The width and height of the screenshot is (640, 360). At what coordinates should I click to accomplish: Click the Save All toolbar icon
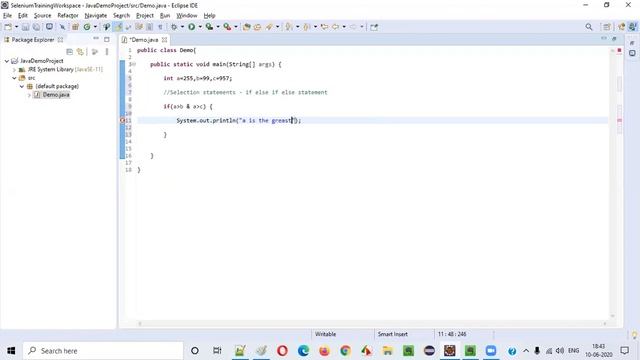(36, 27)
